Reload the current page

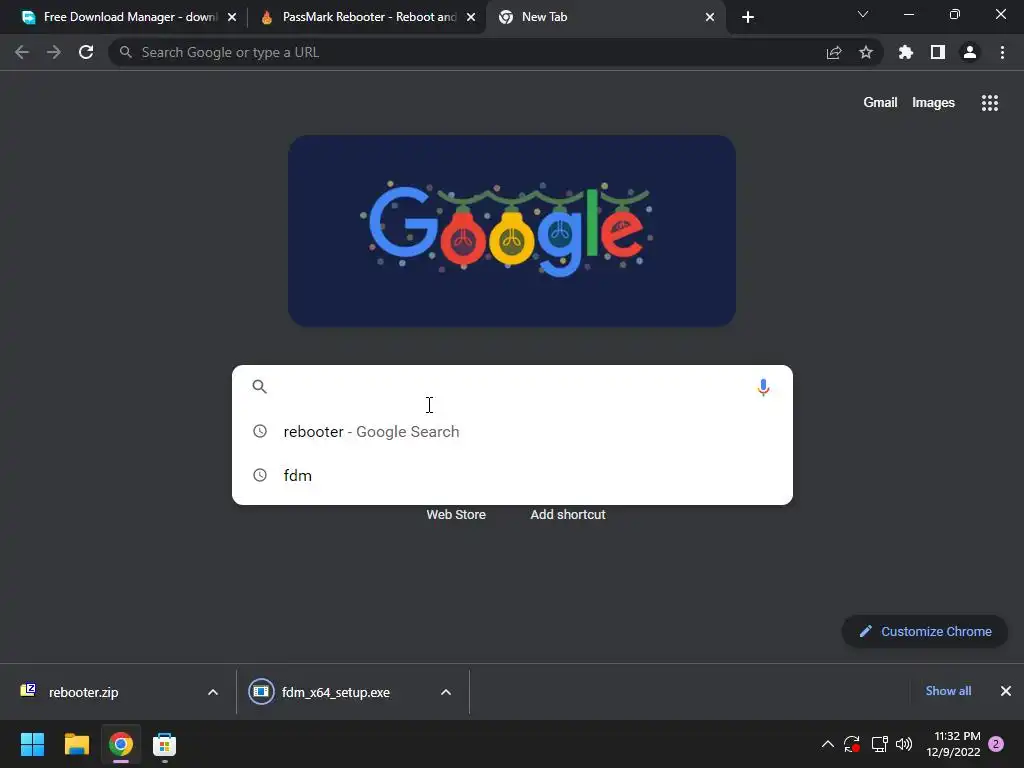pyautogui.click(x=86, y=52)
